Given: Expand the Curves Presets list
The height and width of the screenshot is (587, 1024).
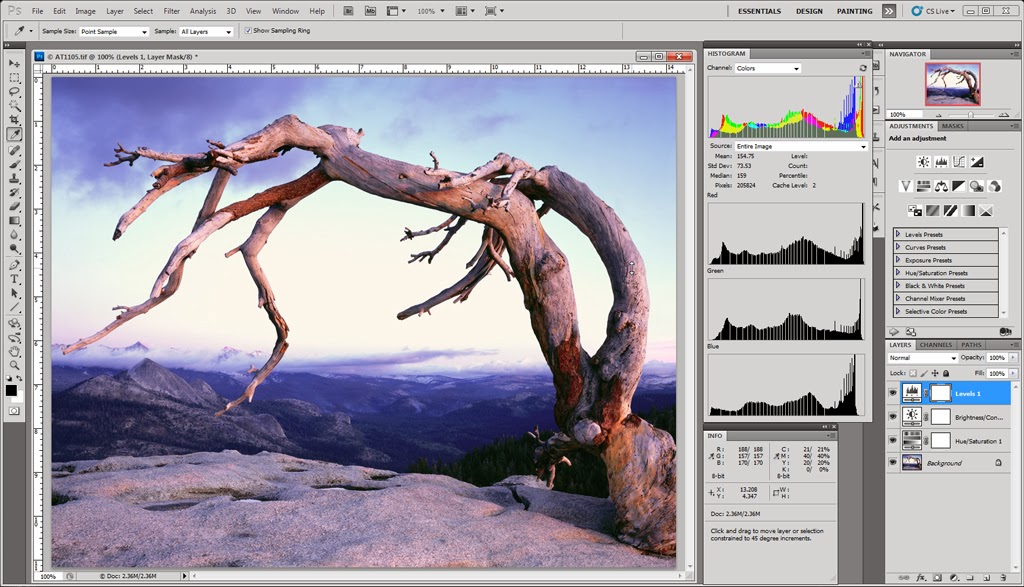Looking at the screenshot, I should coord(898,247).
